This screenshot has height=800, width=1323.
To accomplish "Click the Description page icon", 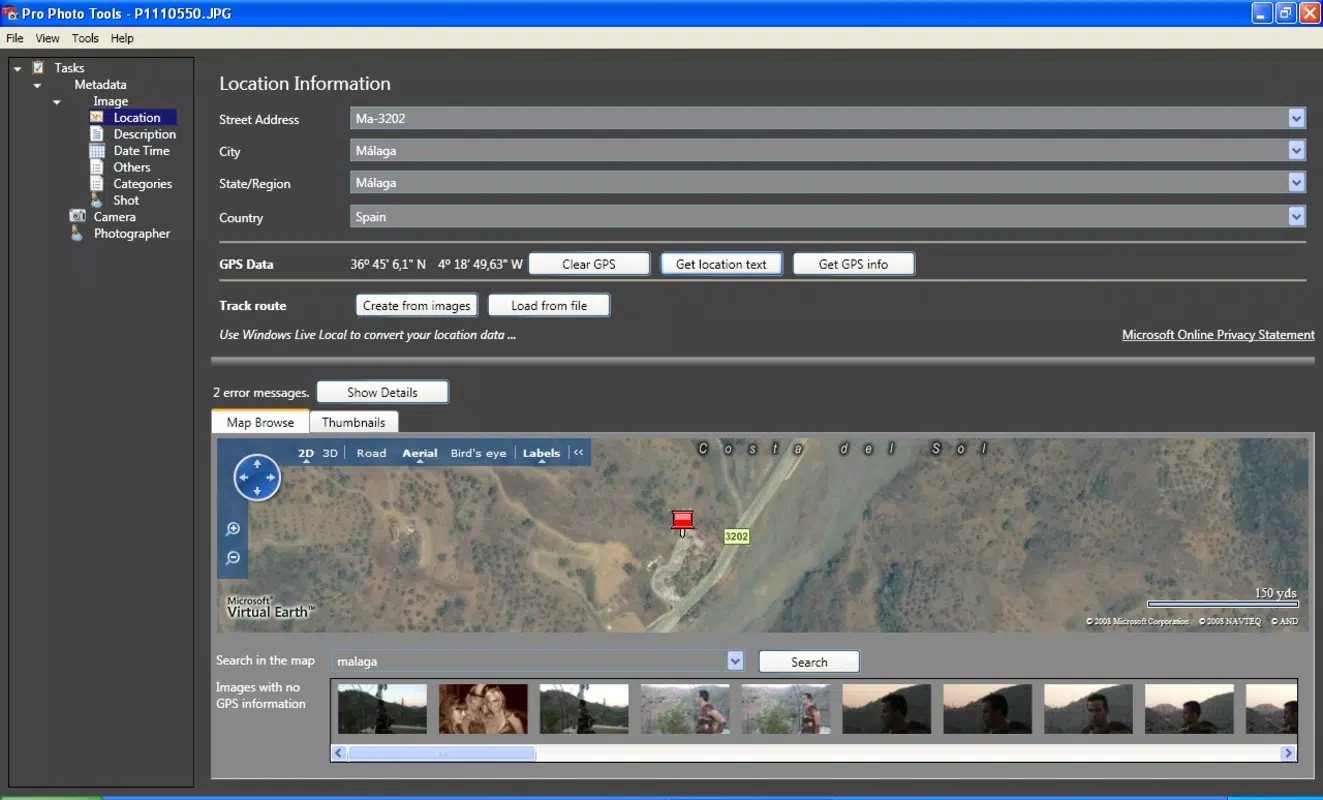I will [x=97, y=134].
